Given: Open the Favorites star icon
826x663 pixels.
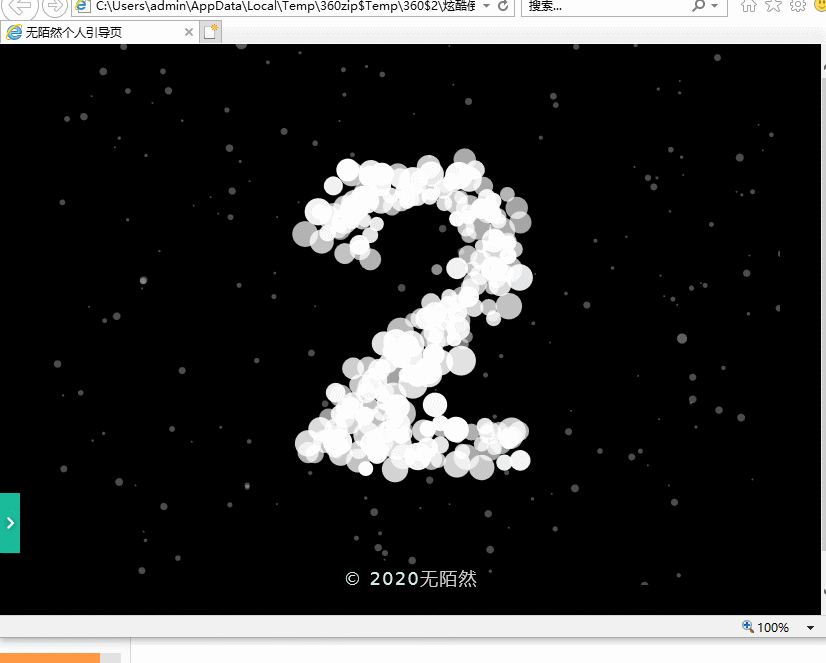Looking at the screenshot, I should [773, 7].
